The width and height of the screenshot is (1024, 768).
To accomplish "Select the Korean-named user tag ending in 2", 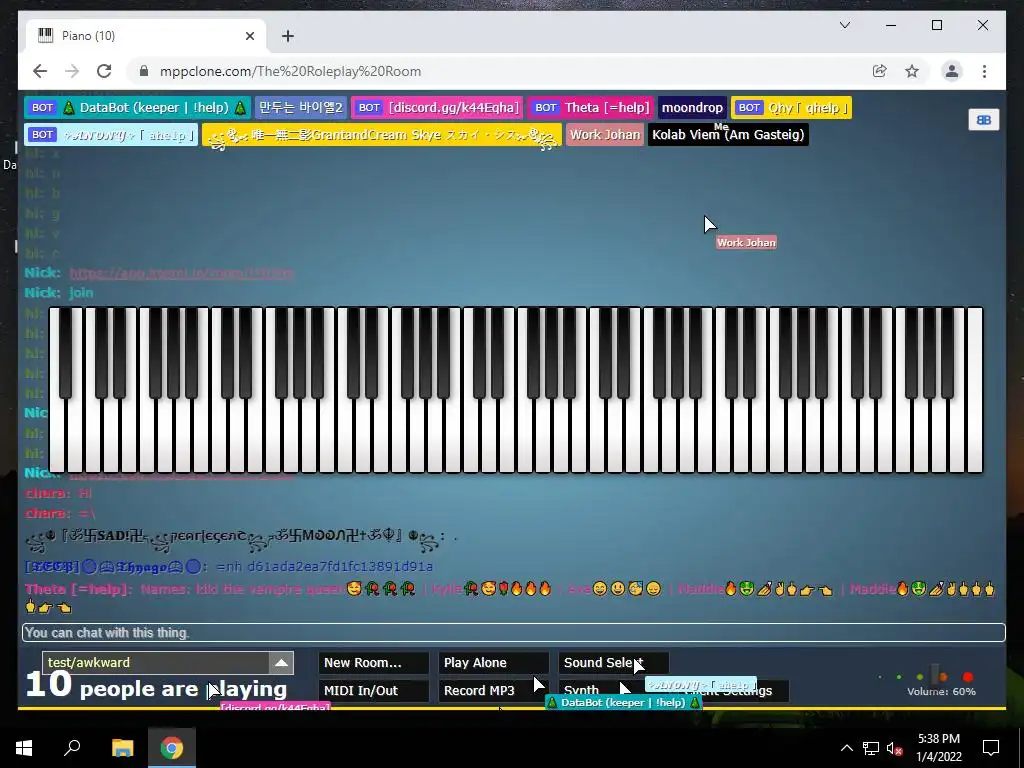I will coord(300,108).
